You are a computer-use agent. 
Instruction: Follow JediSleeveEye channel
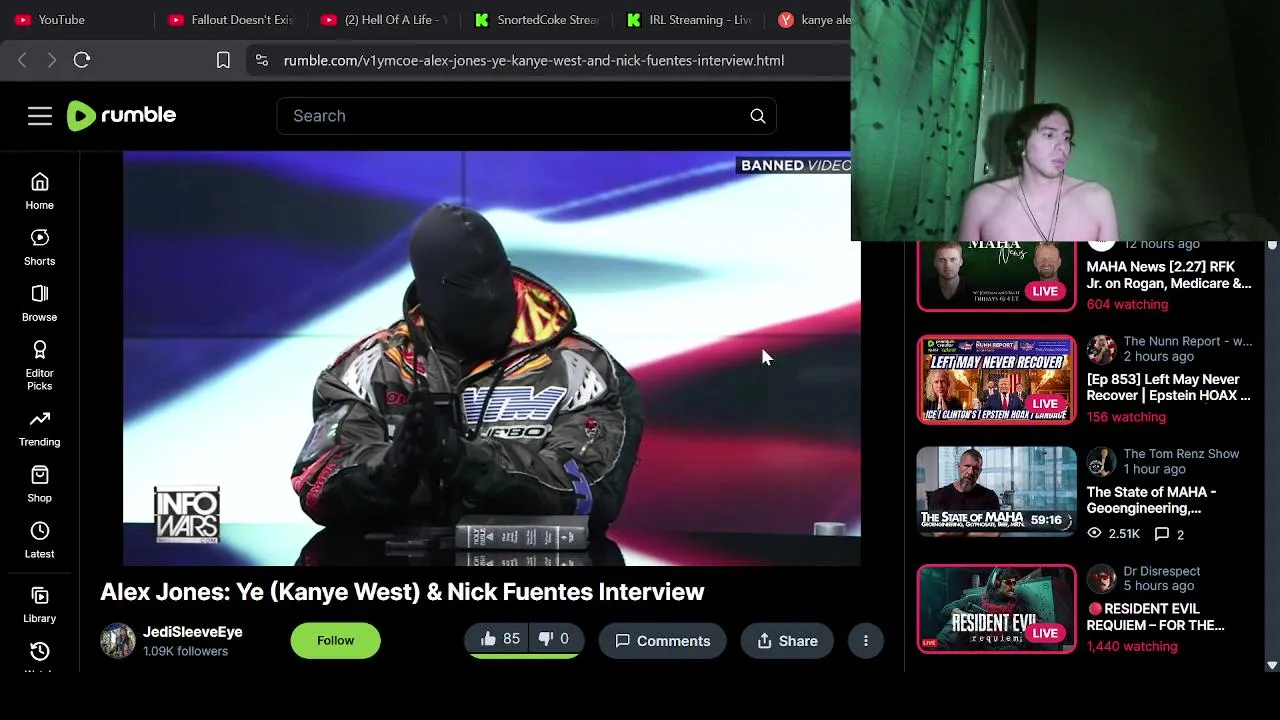(336, 640)
